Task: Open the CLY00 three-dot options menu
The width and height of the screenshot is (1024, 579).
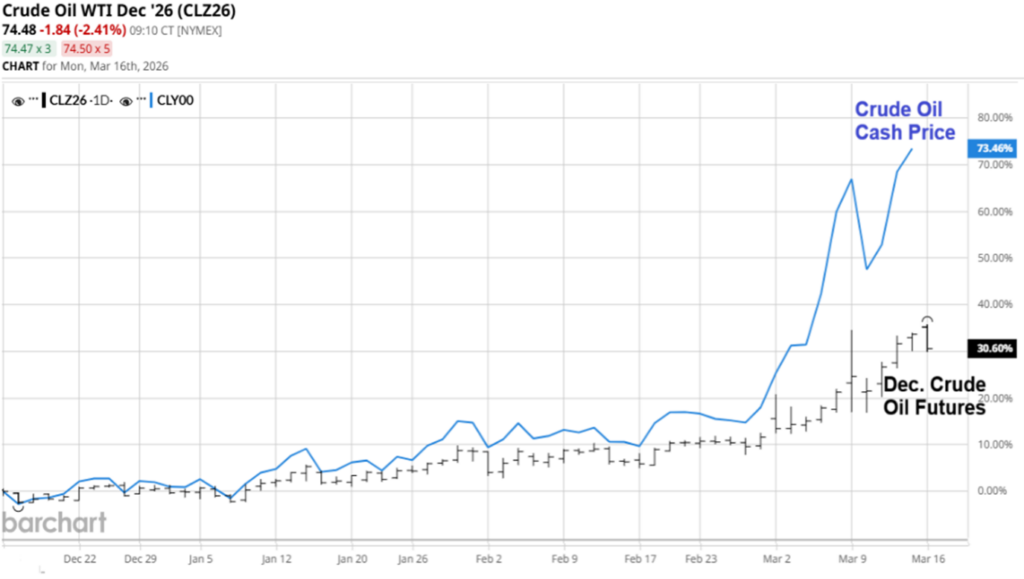Action: click(x=141, y=100)
